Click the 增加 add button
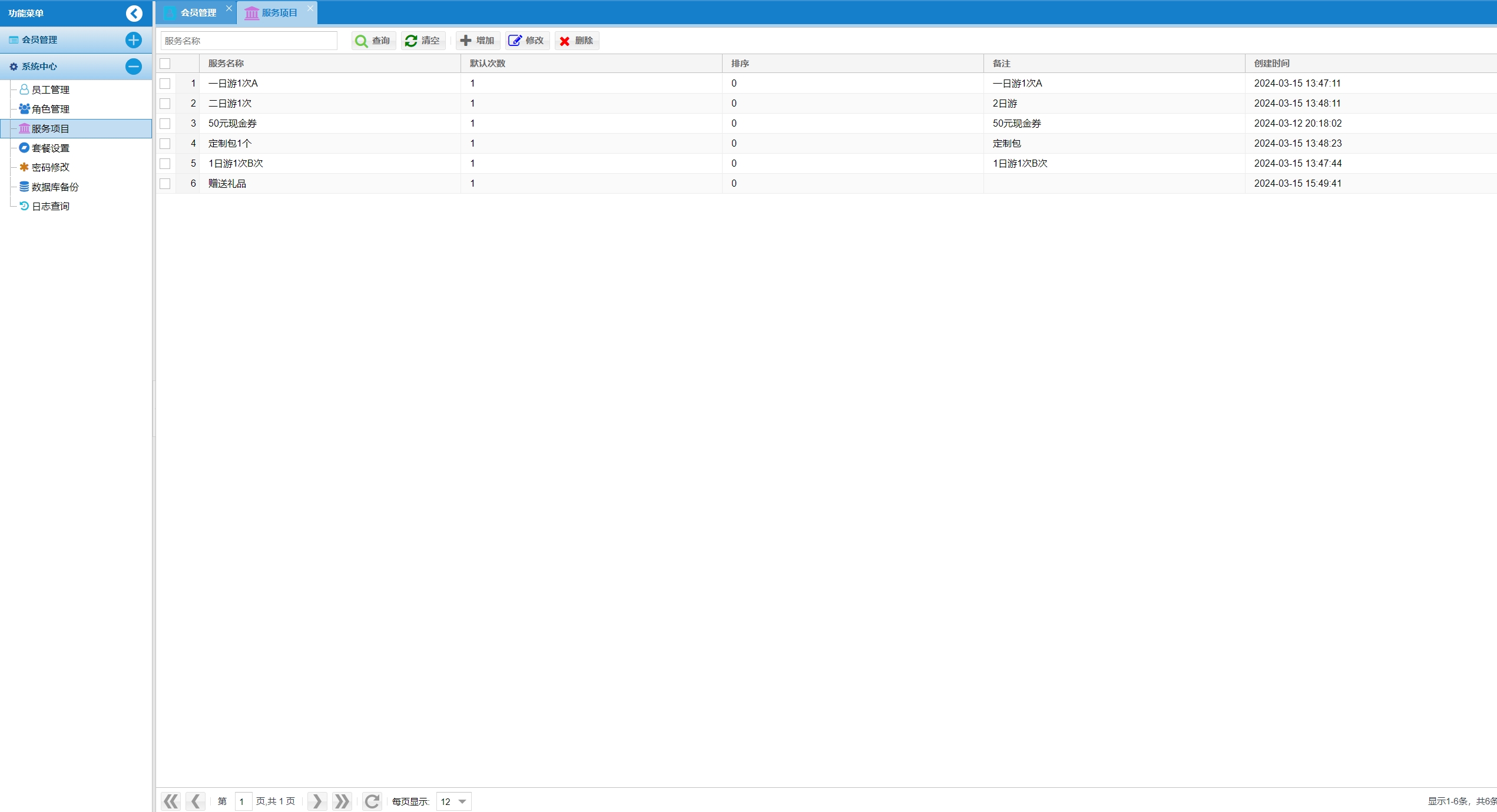Image resolution: width=1497 pixels, height=812 pixels. point(478,41)
